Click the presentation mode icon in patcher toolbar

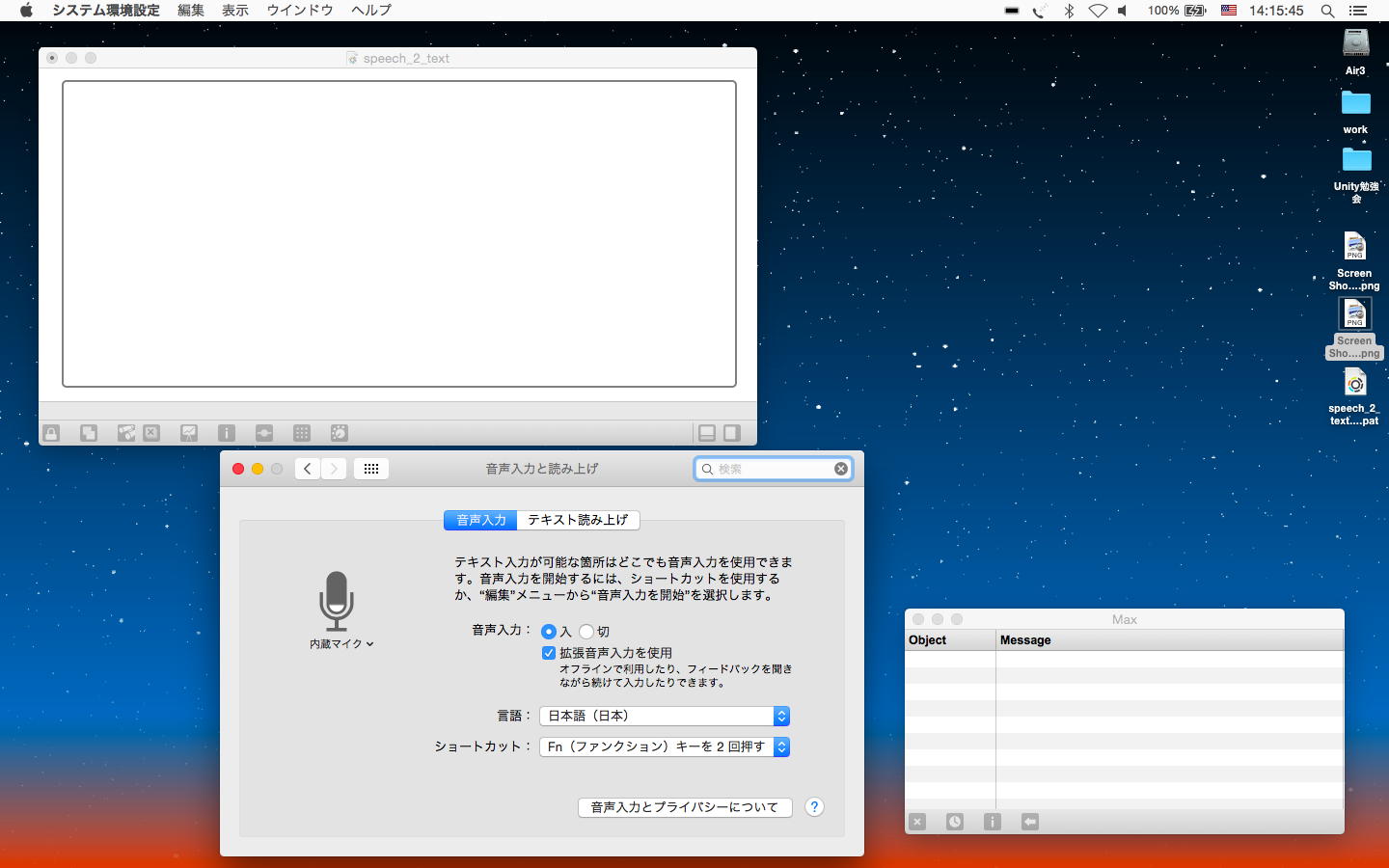(x=189, y=433)
